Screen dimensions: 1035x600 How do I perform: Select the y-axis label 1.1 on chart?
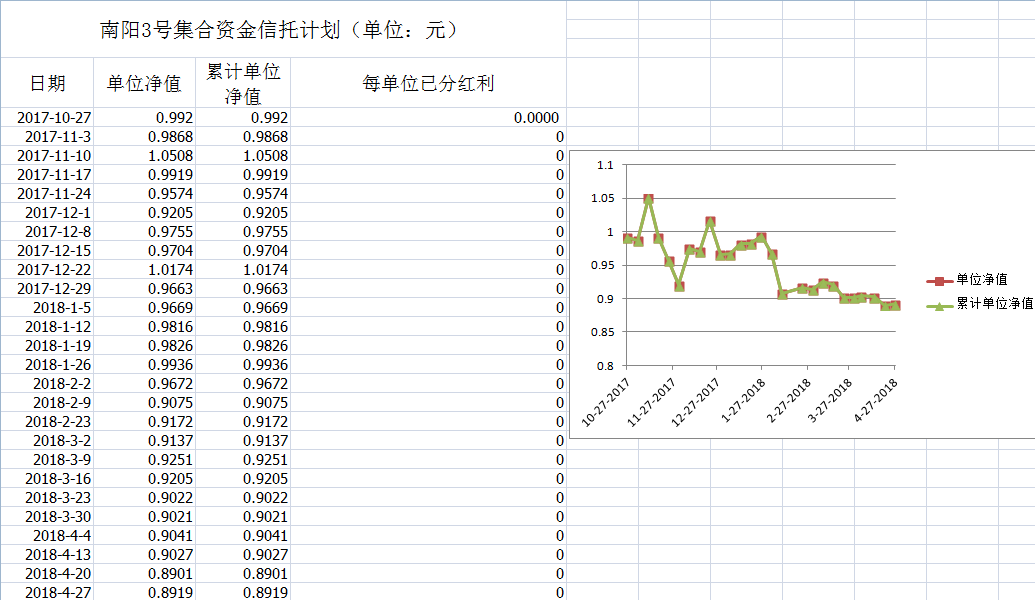coord(603,165)
